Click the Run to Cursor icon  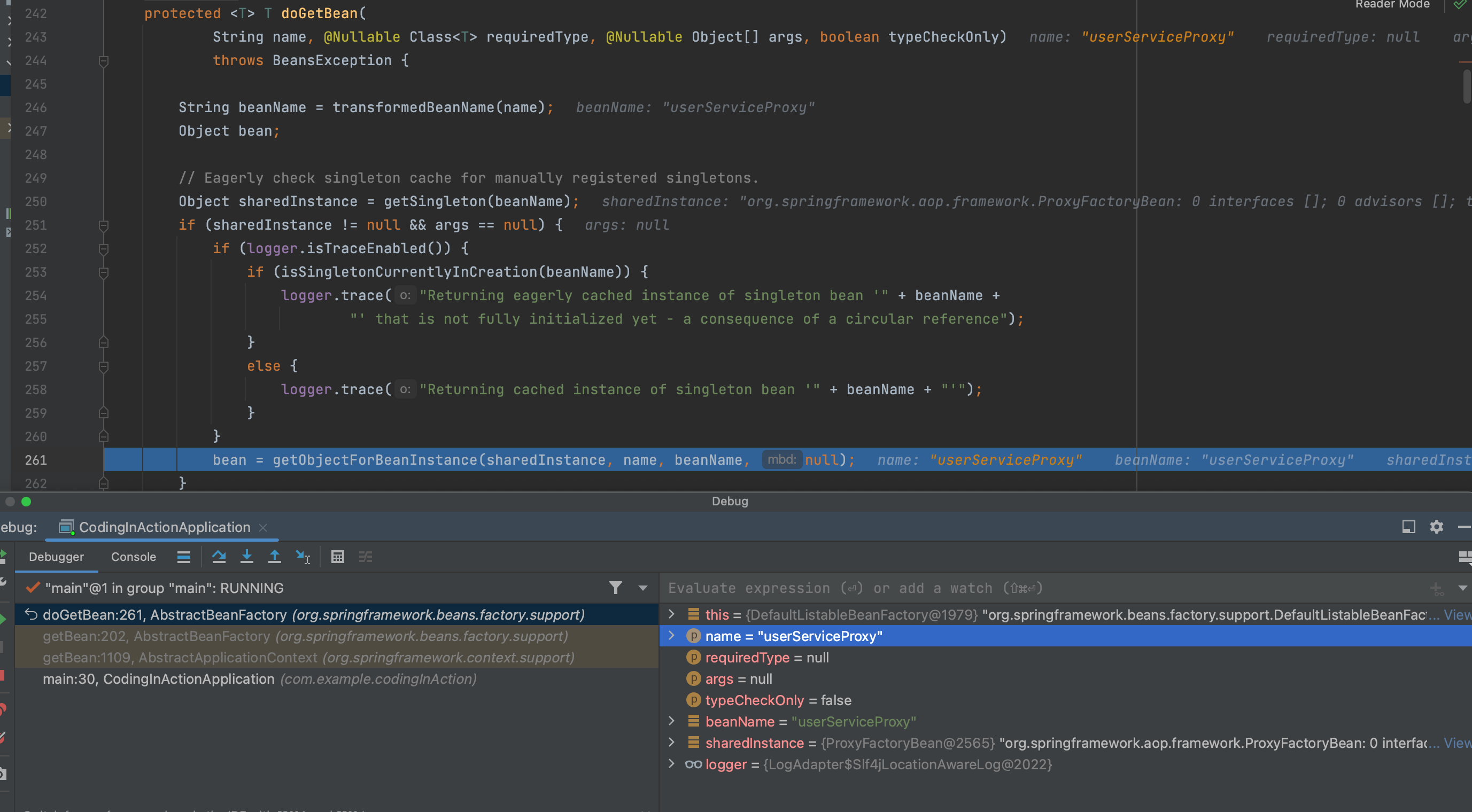click(x=303, y=557)
